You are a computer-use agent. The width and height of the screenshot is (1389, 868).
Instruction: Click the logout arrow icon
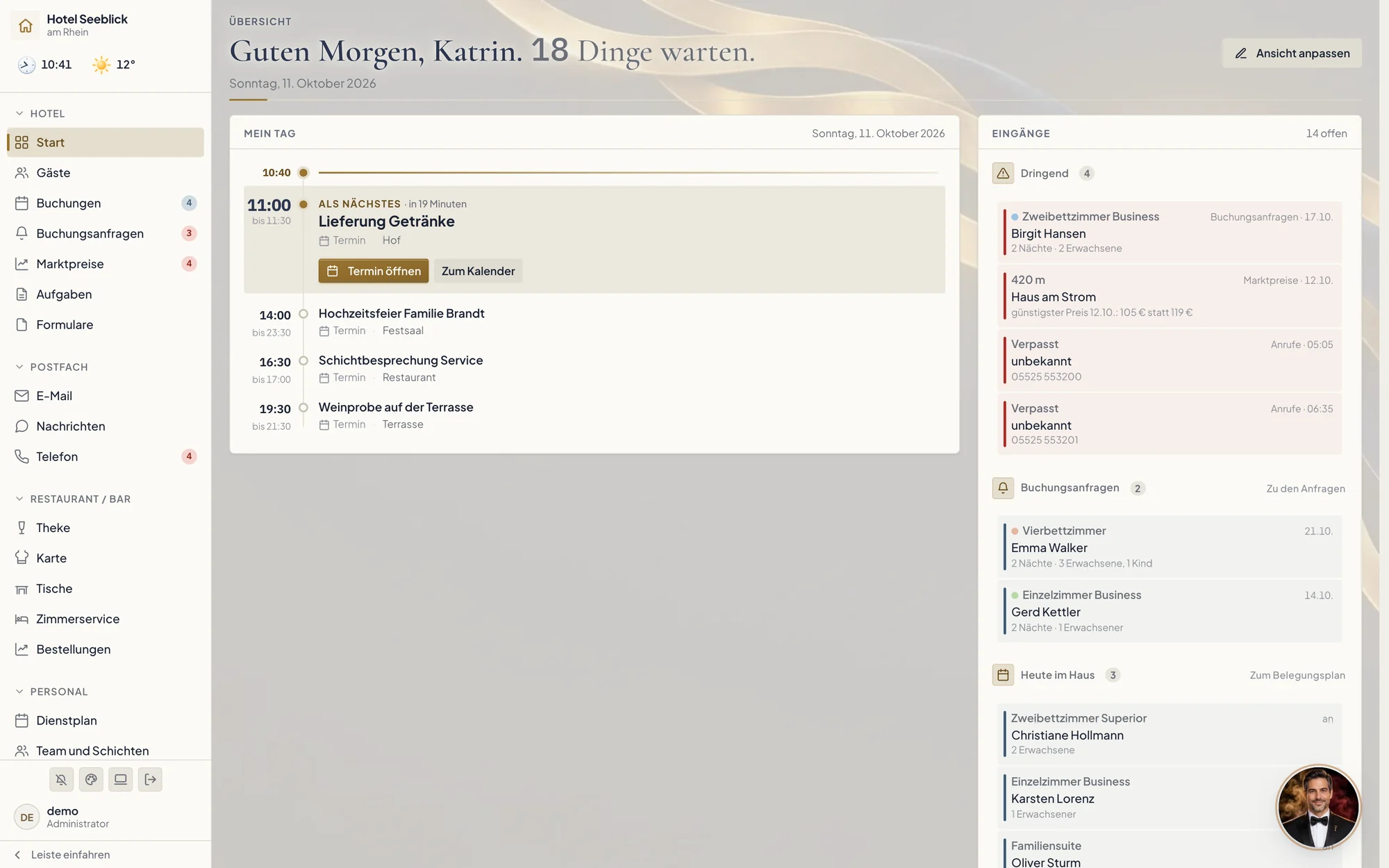[x=150, y=780]
